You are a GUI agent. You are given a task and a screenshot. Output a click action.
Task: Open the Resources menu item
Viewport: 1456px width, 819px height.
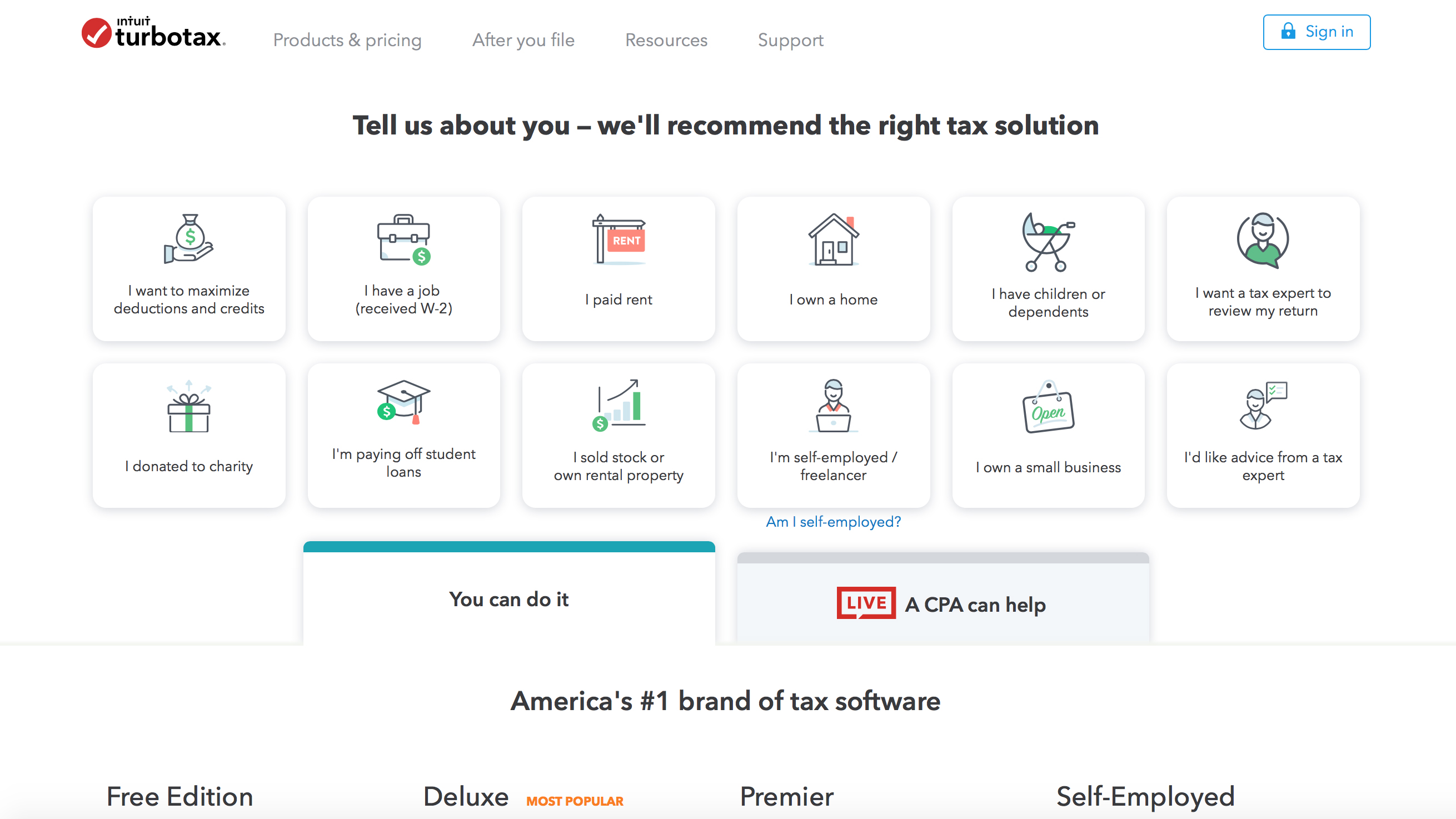pos(665,40)
